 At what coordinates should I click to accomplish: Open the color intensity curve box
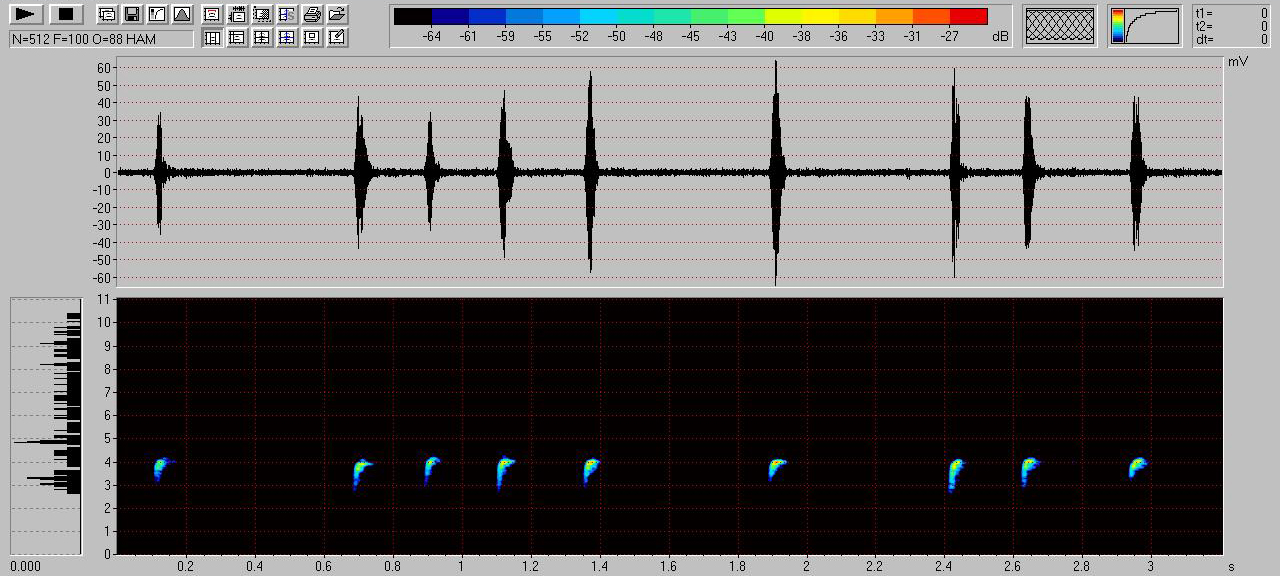[1145, 26]
